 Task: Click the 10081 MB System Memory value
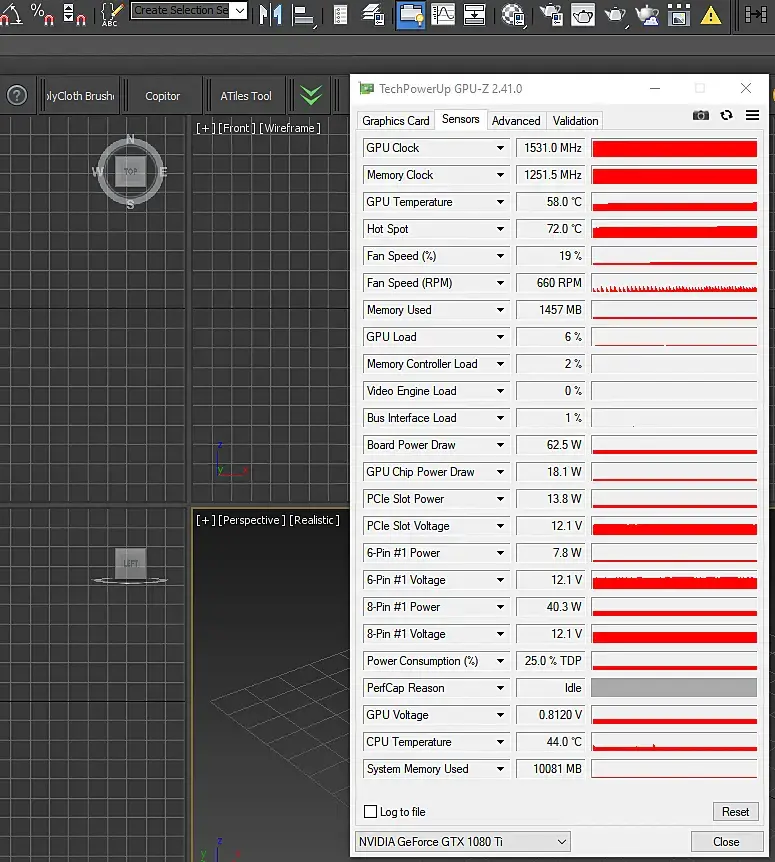point(551,769)
